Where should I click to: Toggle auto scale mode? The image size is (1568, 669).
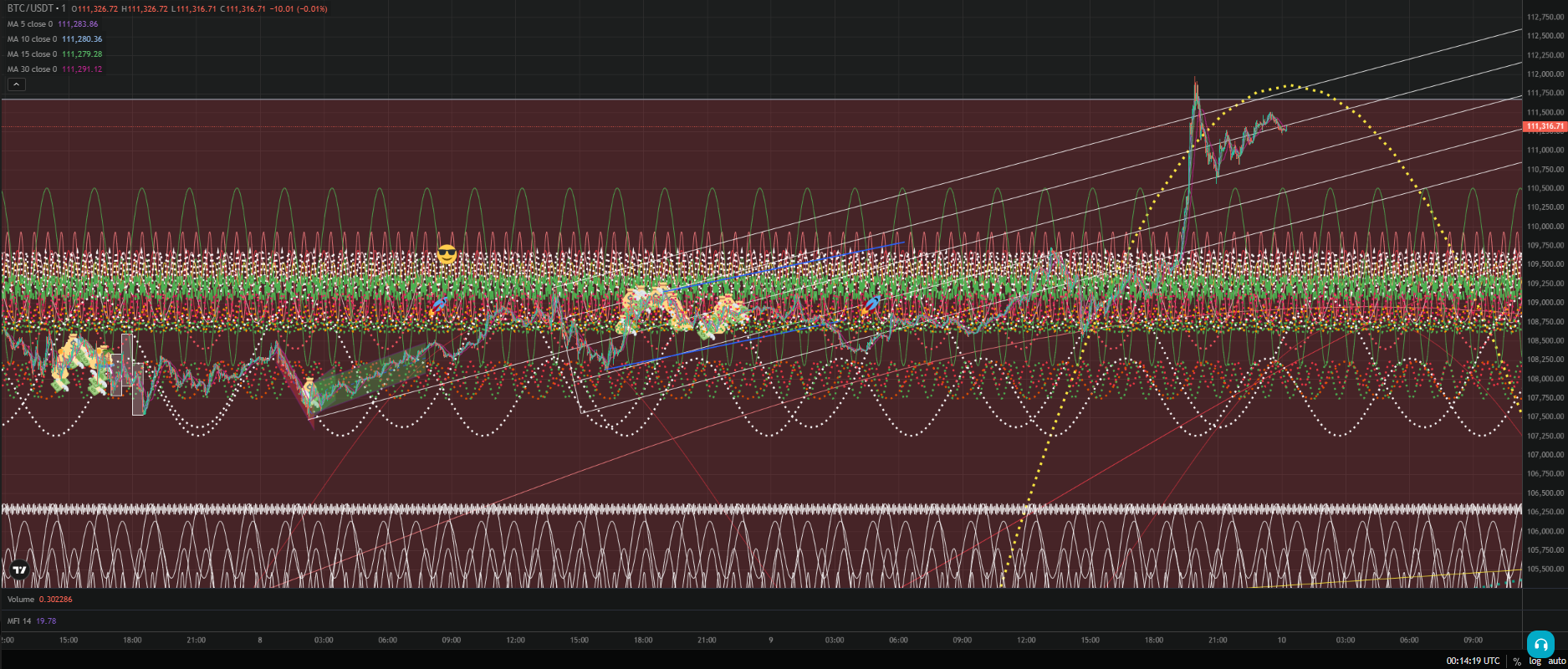click(x=1557, y=661)
